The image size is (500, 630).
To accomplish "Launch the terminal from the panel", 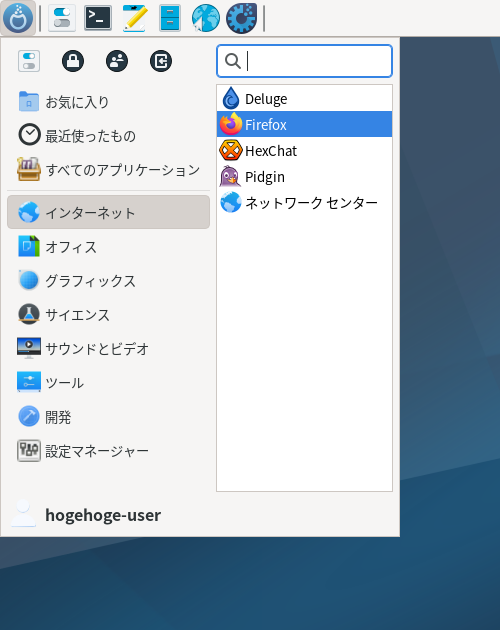I will tap(98, 18).
